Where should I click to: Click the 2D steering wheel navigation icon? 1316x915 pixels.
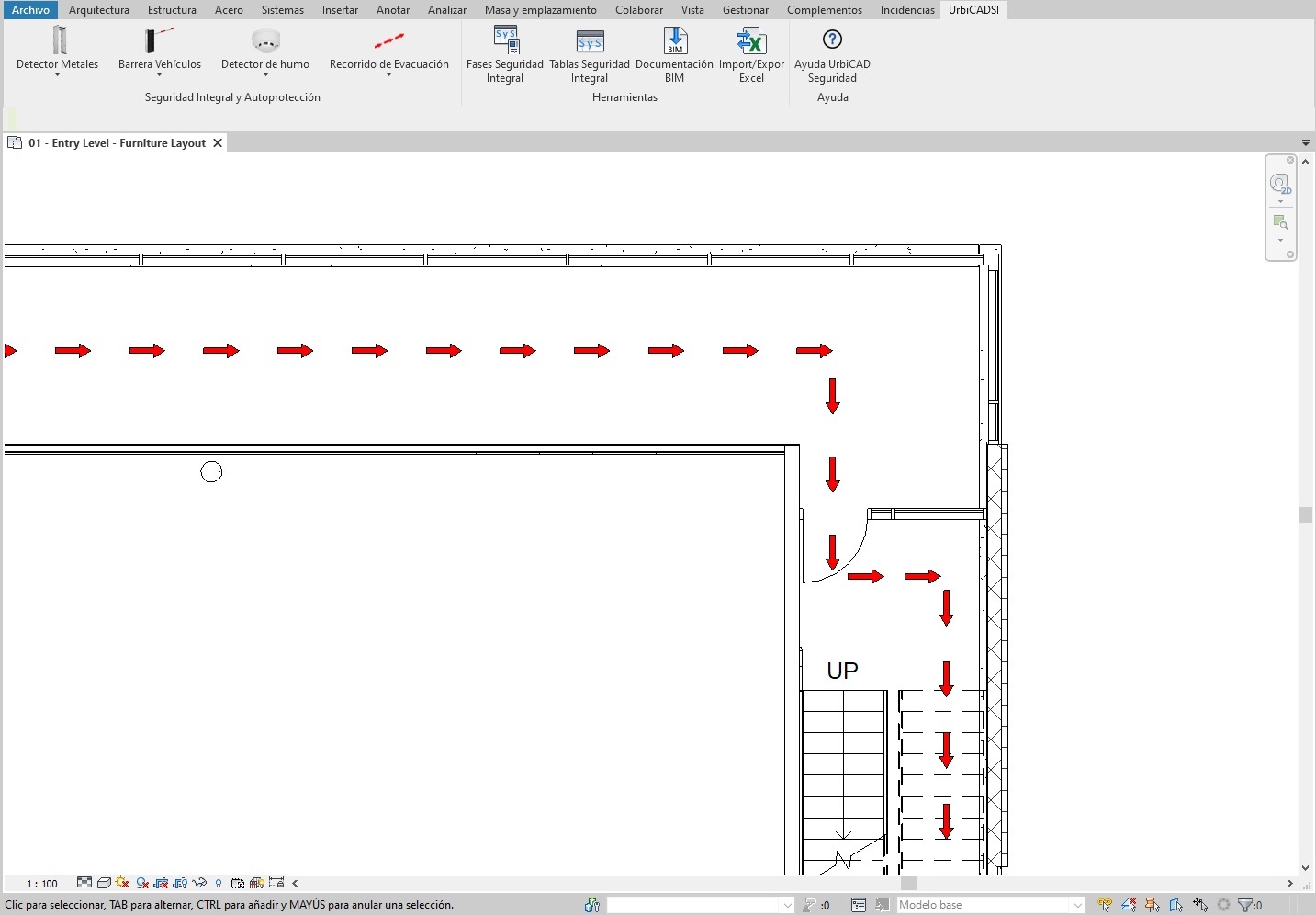pos(1279,184)
